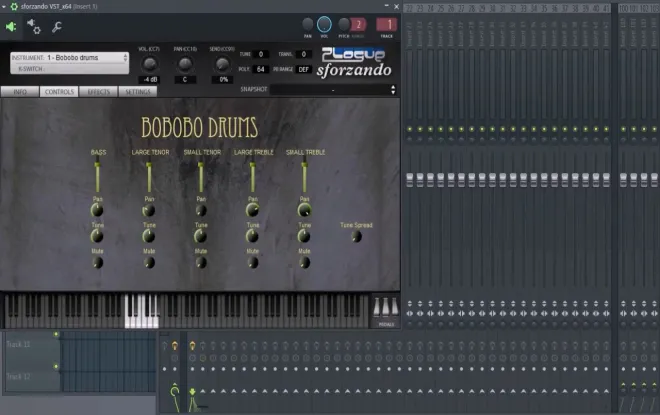Toggle the BASS Mute knob
Viewport: 660px width, 415px height.
click(x=97, y=263)
